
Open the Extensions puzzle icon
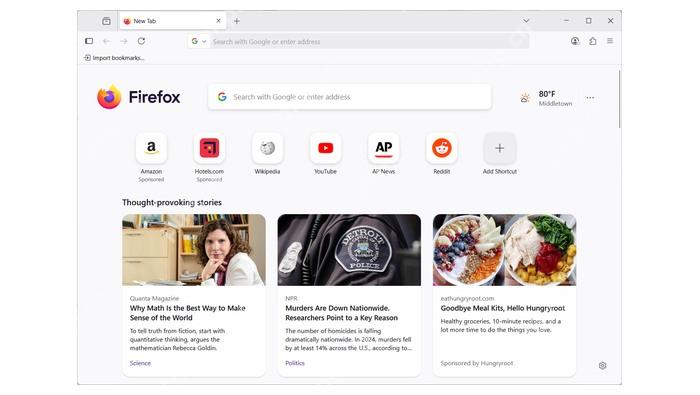(x=592, y=41)
